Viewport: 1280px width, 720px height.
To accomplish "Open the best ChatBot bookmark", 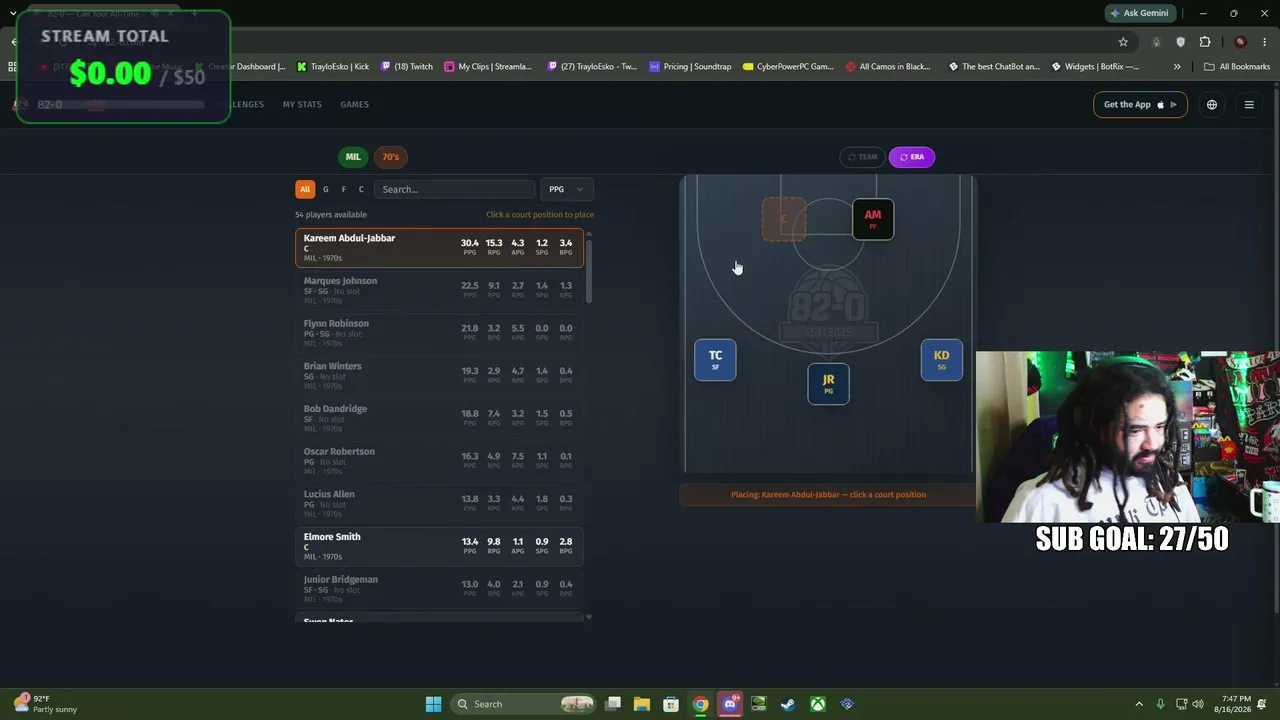I will click(x=994, y=67).
